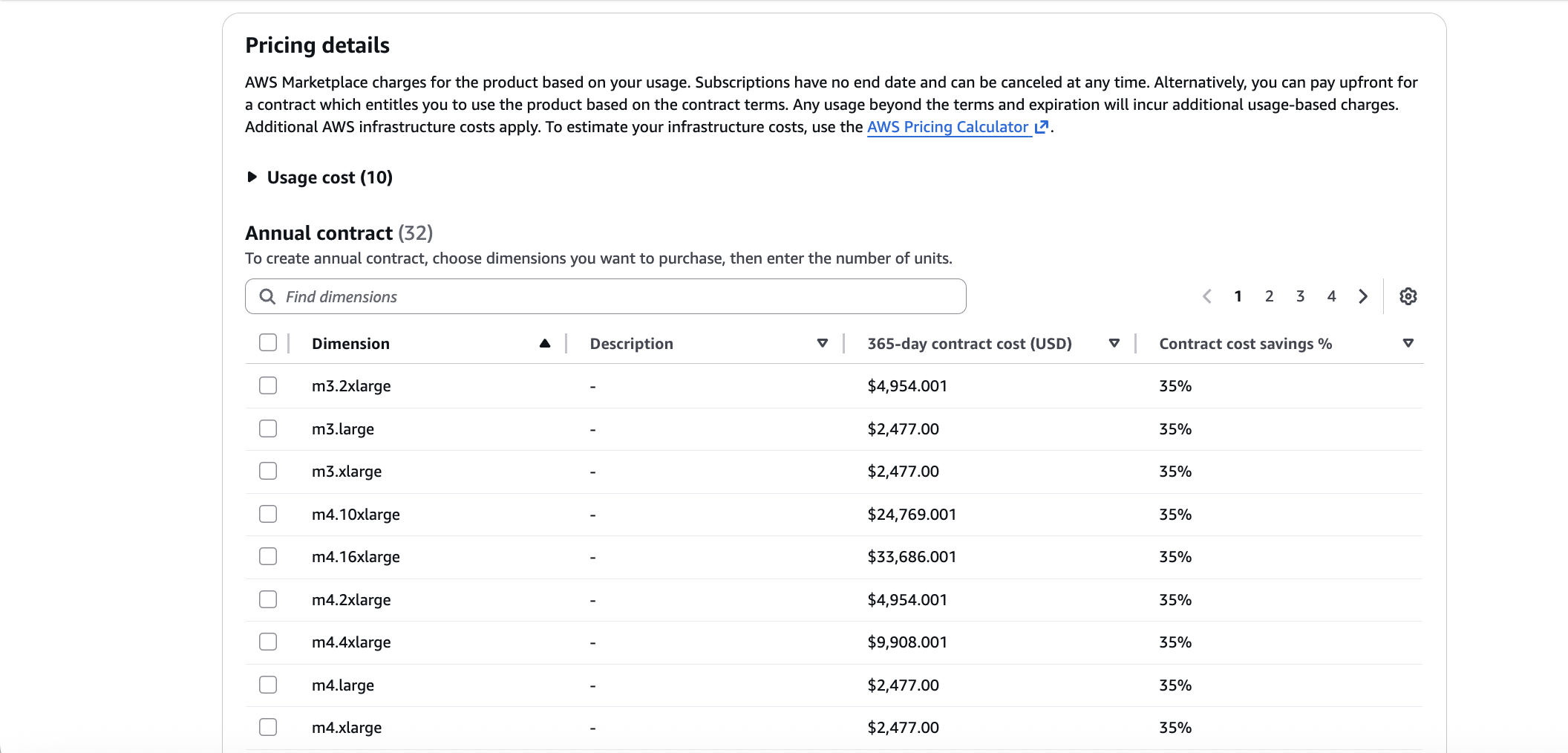This screenshot has height=753, width=1568.
Task: Go to page 3 of results
Action: click(1301, 296)
